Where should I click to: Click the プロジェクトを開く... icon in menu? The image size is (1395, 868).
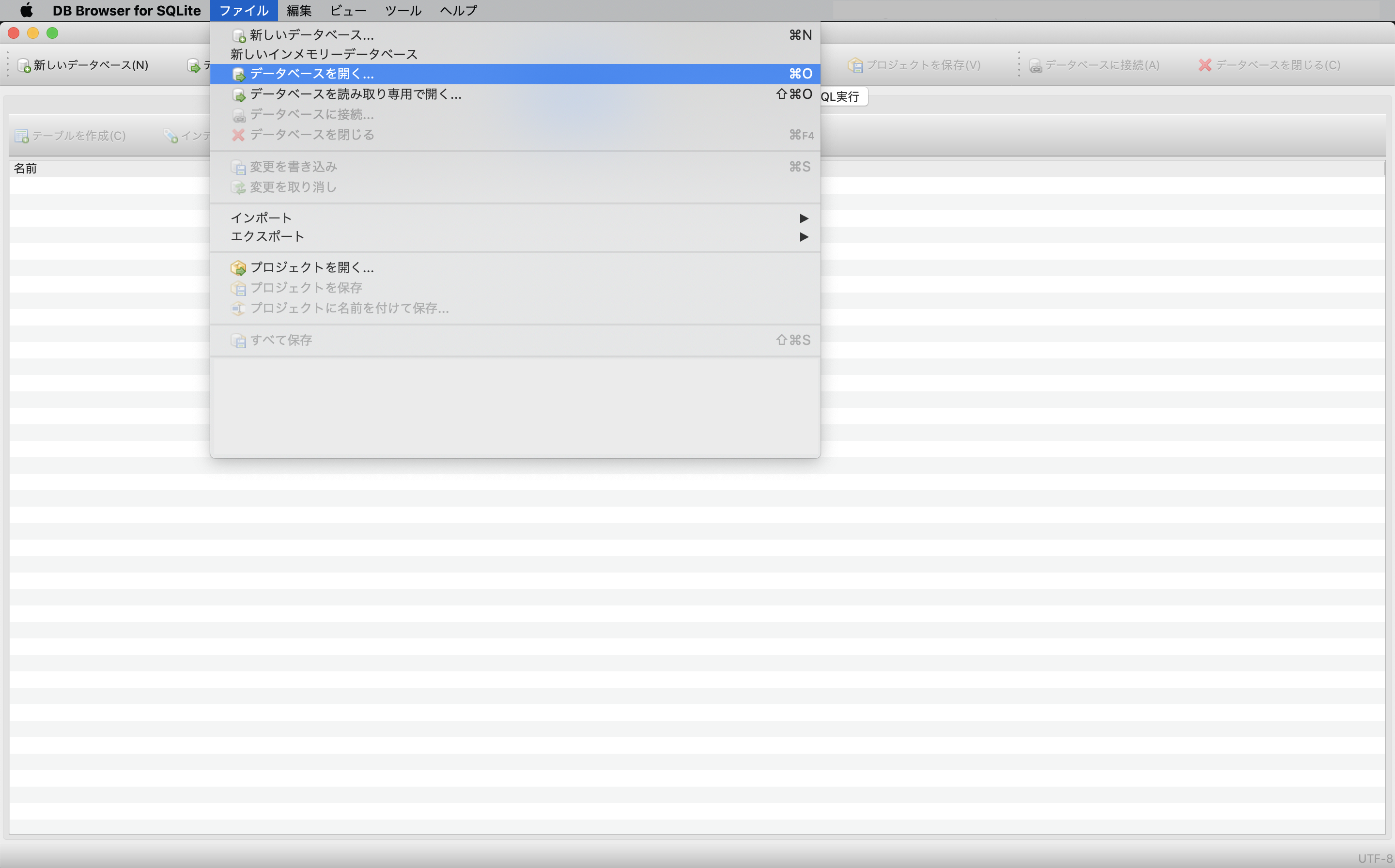238,267
